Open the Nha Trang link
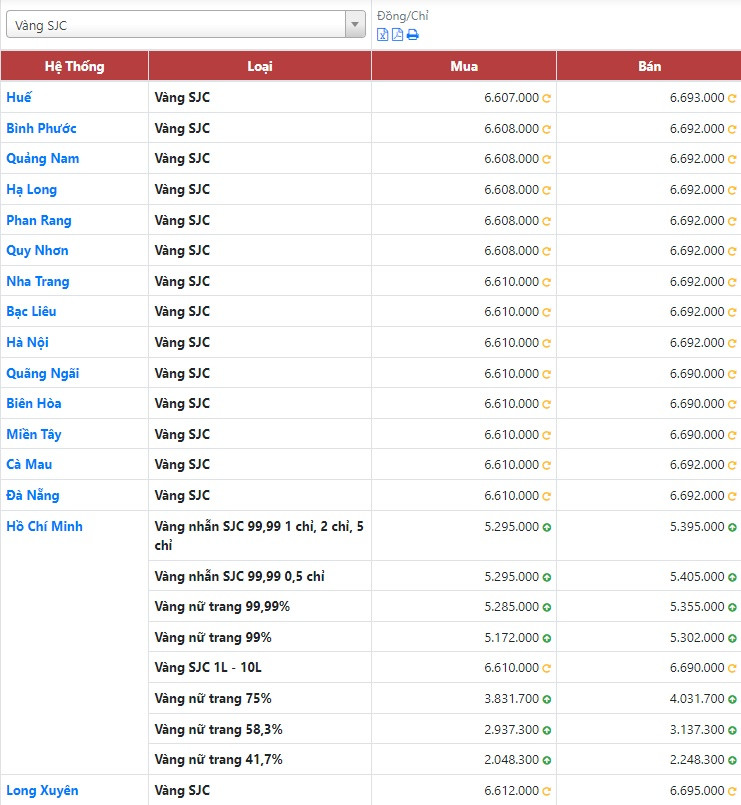 [37, 281]
